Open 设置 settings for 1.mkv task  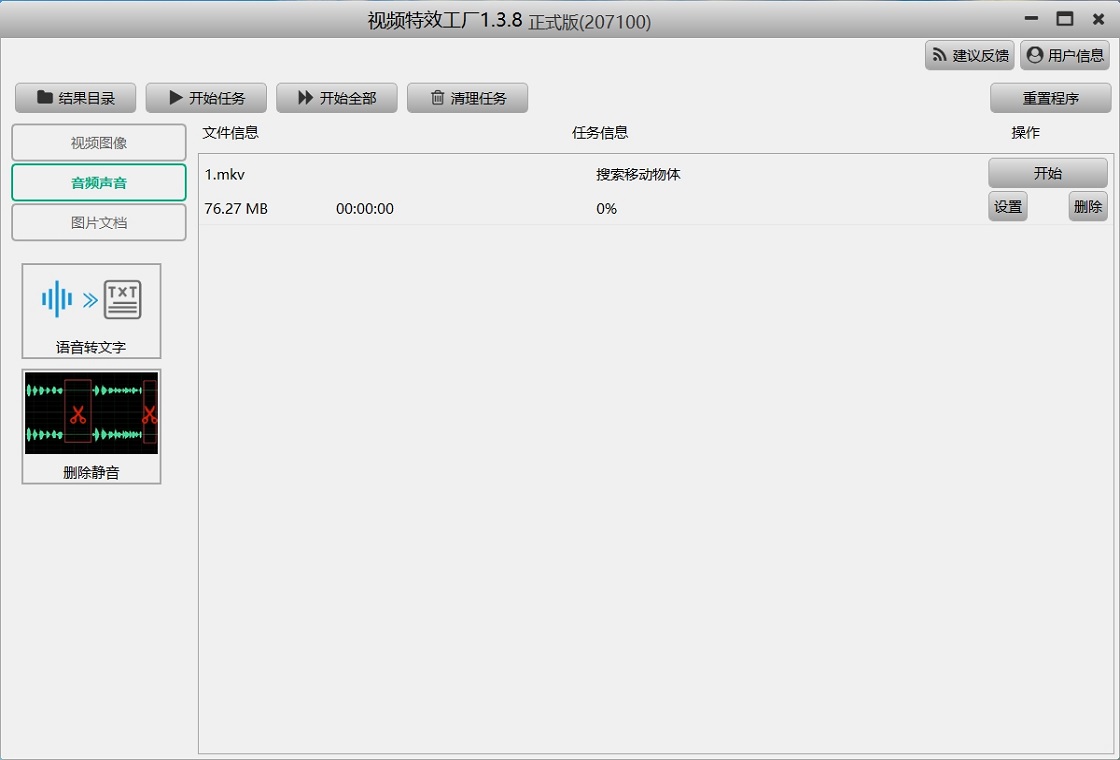coord(1008,206)
